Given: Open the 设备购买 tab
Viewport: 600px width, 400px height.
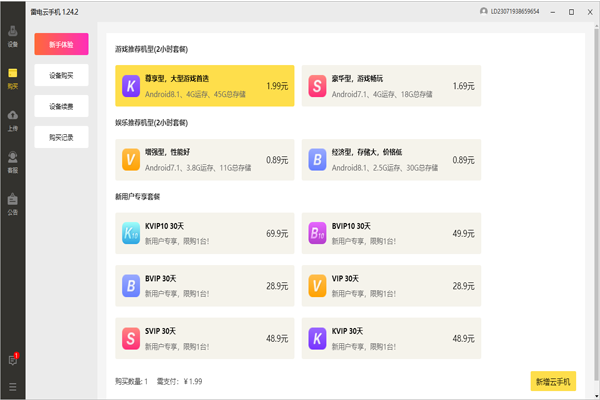Looking at the screenshot, I should point(61,75).
